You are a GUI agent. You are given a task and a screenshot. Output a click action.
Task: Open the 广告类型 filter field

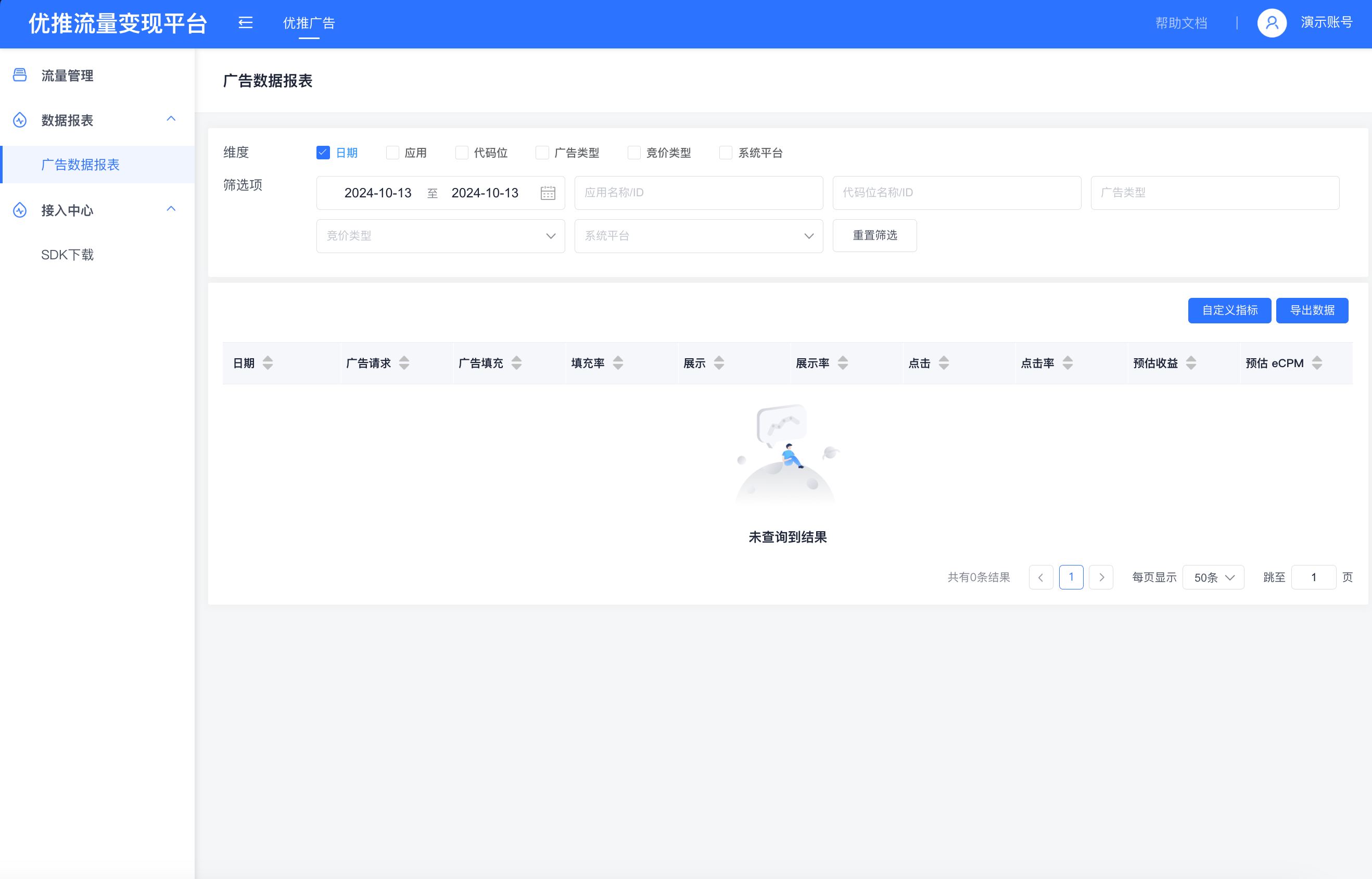pyautogui.click(x=1214, y=193)
